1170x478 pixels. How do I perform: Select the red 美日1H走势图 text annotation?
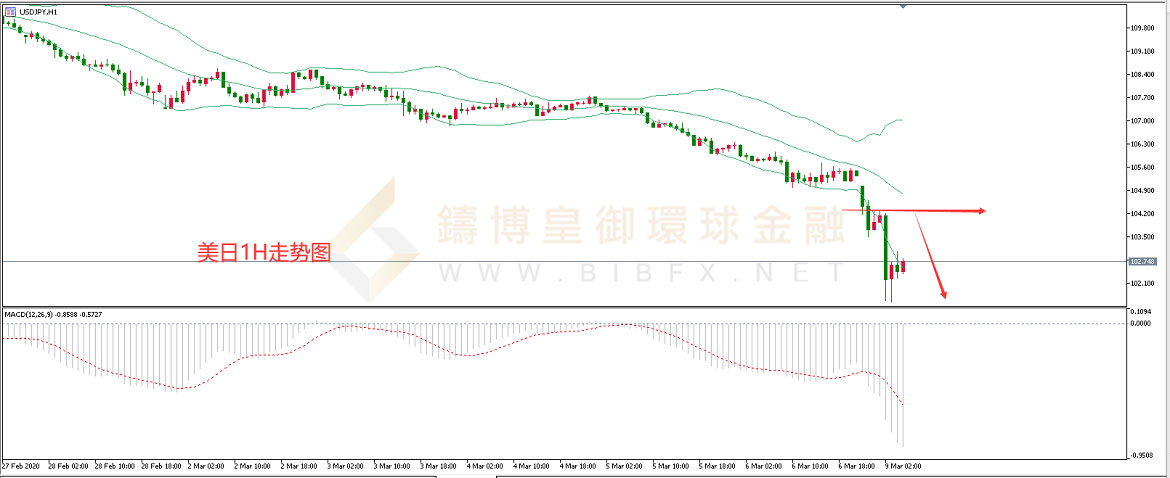tap(262, 254)
